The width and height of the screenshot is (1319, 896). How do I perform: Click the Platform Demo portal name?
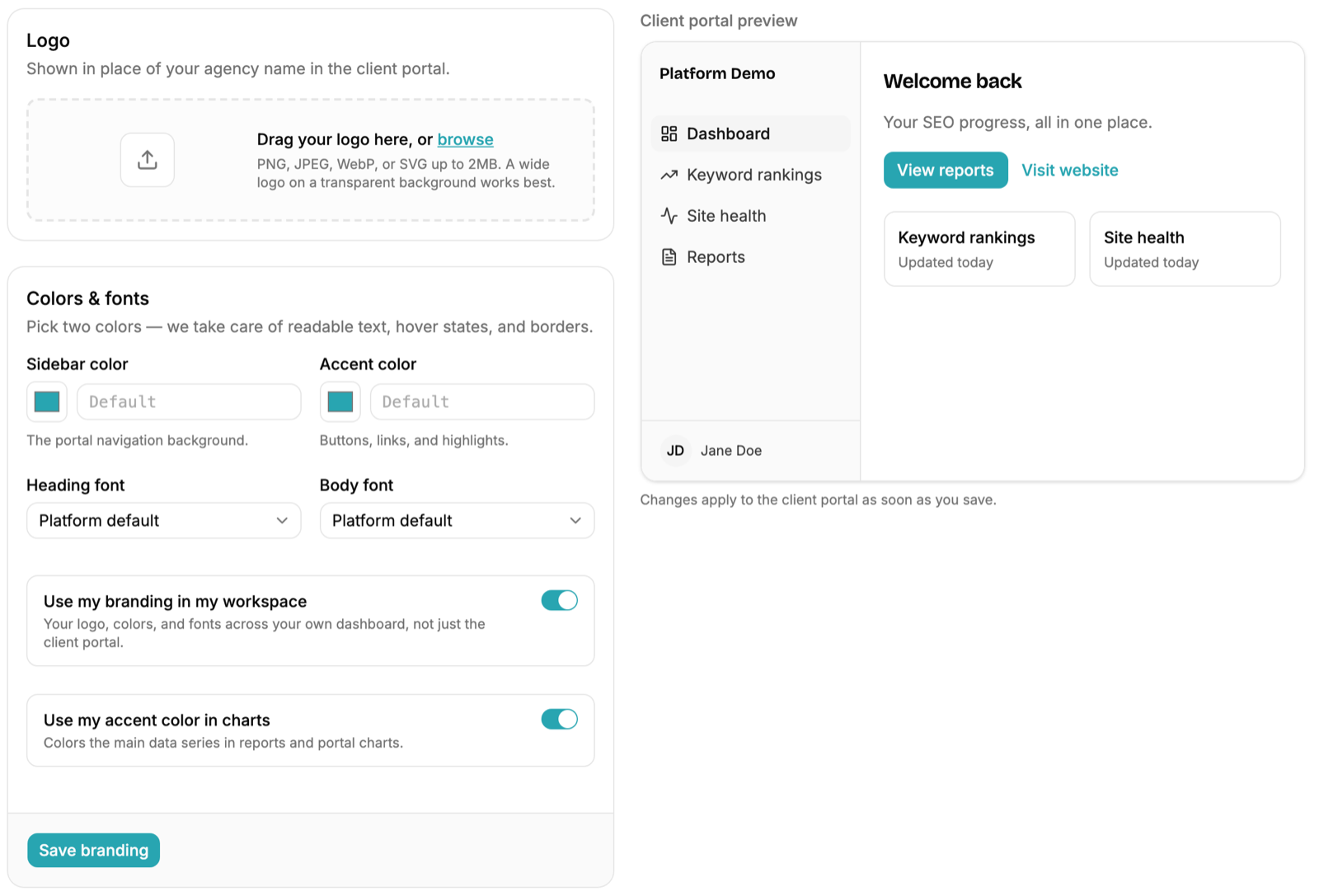717,73
